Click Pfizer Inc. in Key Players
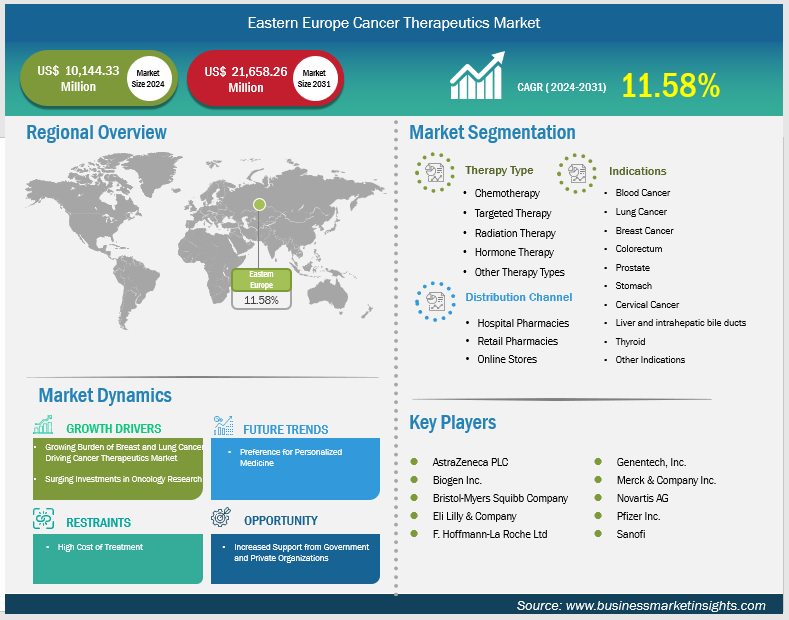 (638, 516)
